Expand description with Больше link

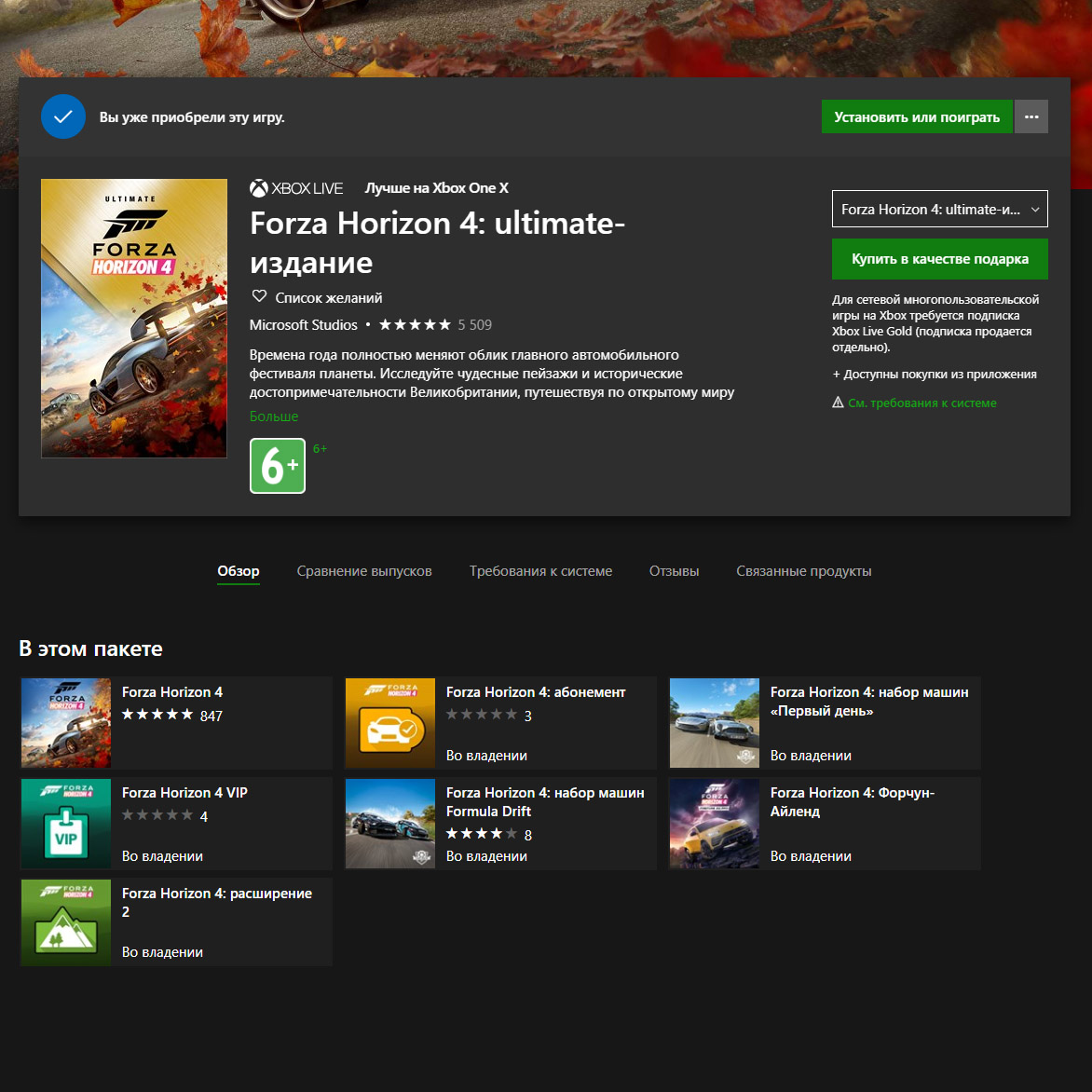point(274,416)
